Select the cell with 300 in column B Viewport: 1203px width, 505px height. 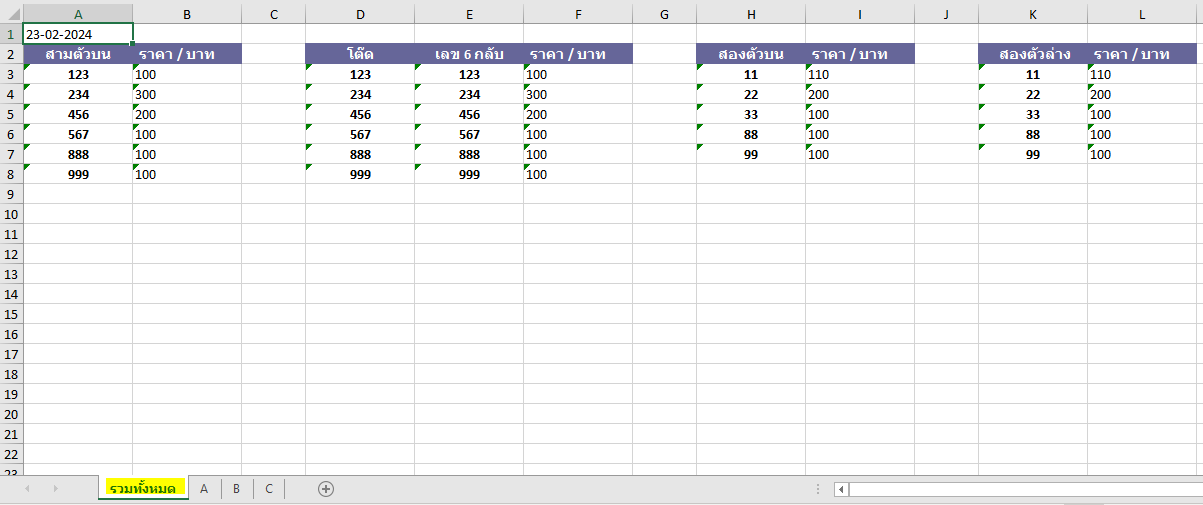(x=187, y=94)
